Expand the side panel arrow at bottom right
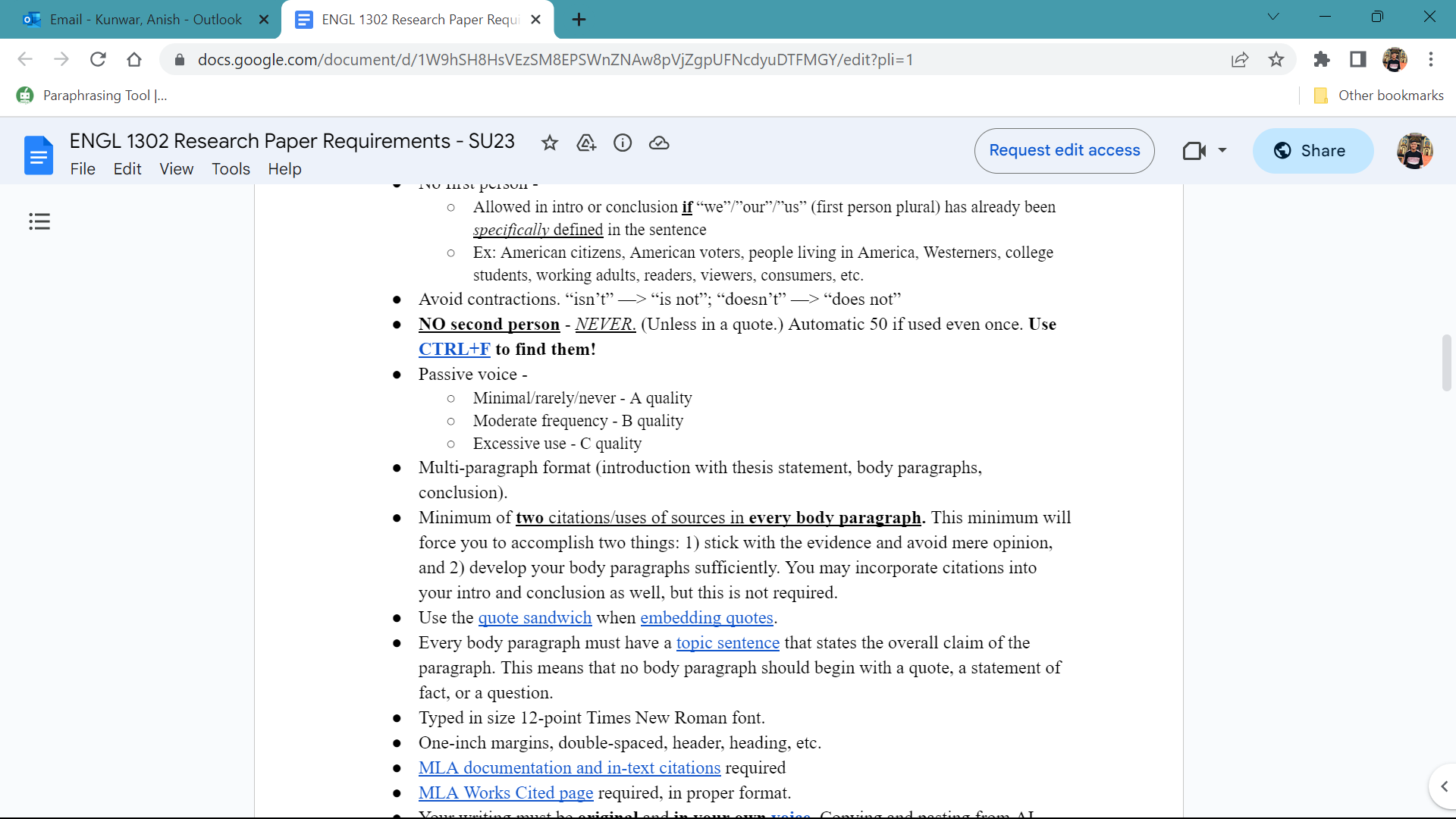 point(1445,786)
